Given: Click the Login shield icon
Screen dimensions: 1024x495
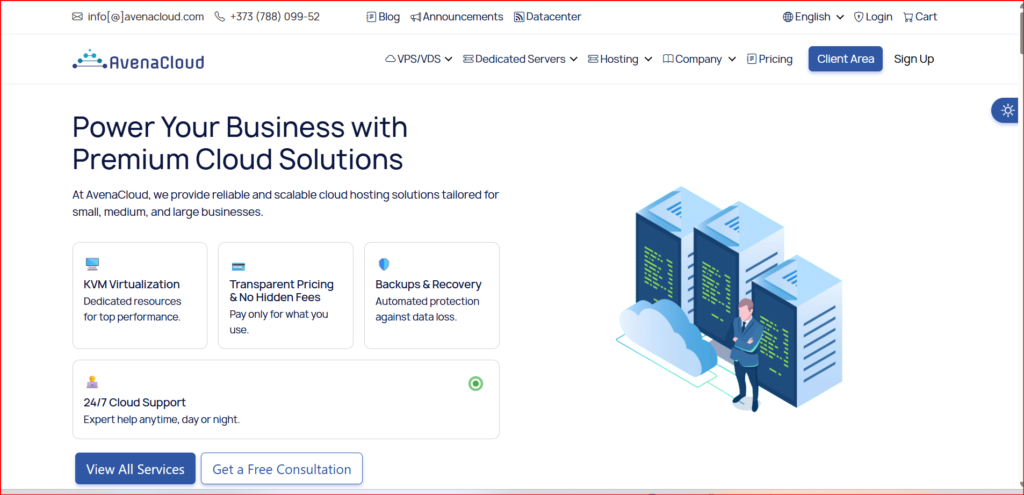Looking at the screenshot, I should click(x=858, y=17).
